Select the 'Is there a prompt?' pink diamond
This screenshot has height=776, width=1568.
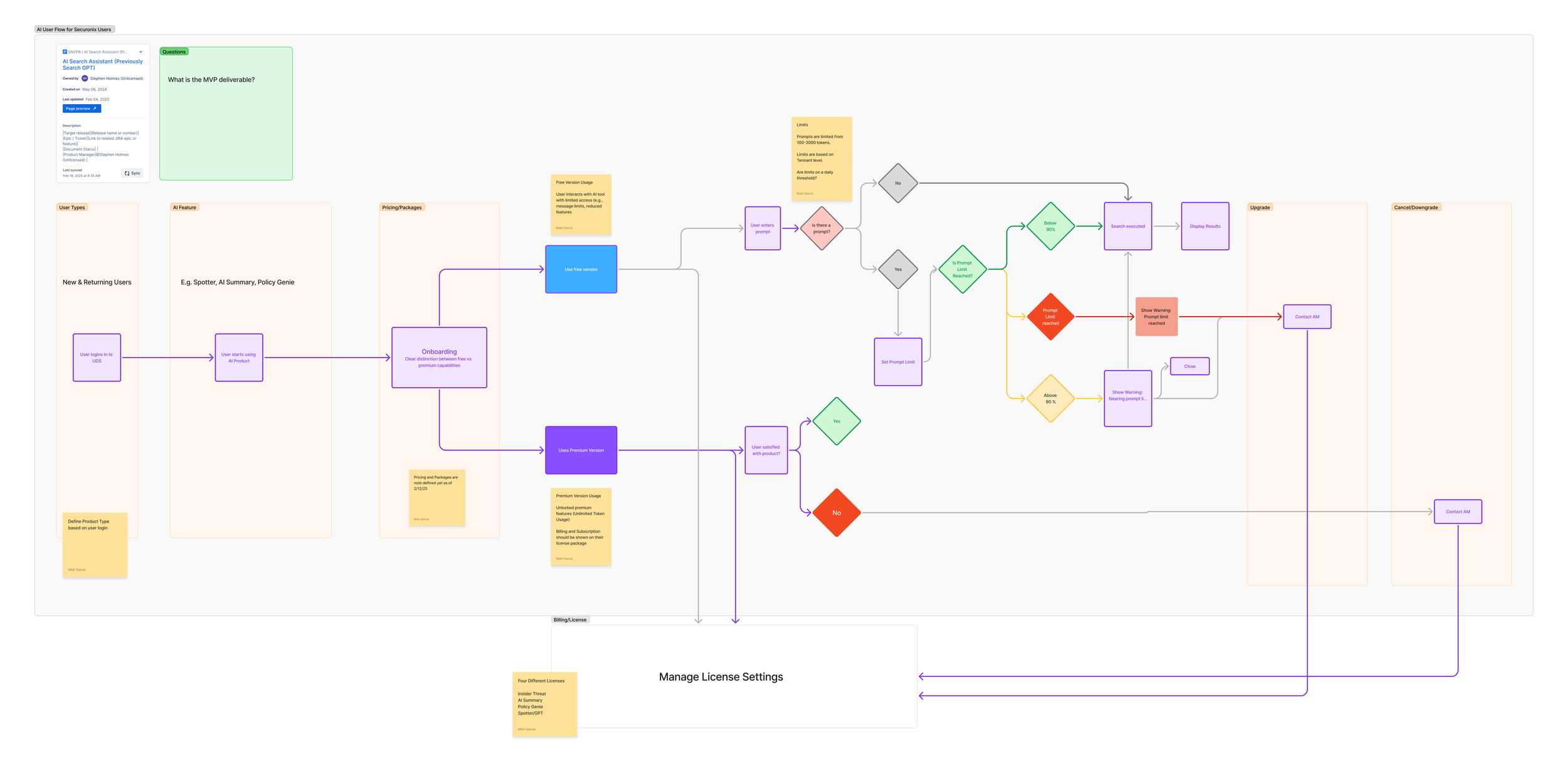coord(821,228)
